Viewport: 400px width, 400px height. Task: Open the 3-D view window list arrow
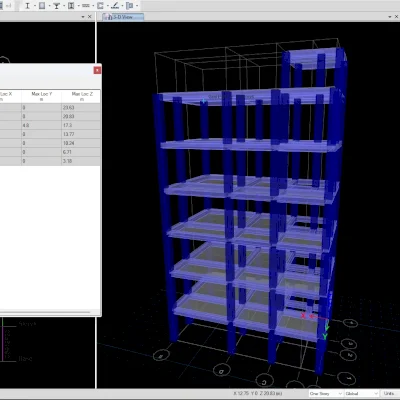point(389,17)
